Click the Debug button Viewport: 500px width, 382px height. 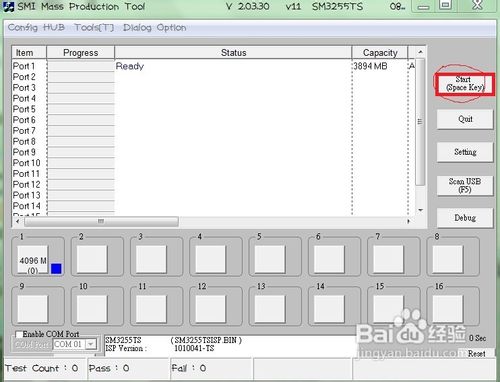click(x=465, y=218)
